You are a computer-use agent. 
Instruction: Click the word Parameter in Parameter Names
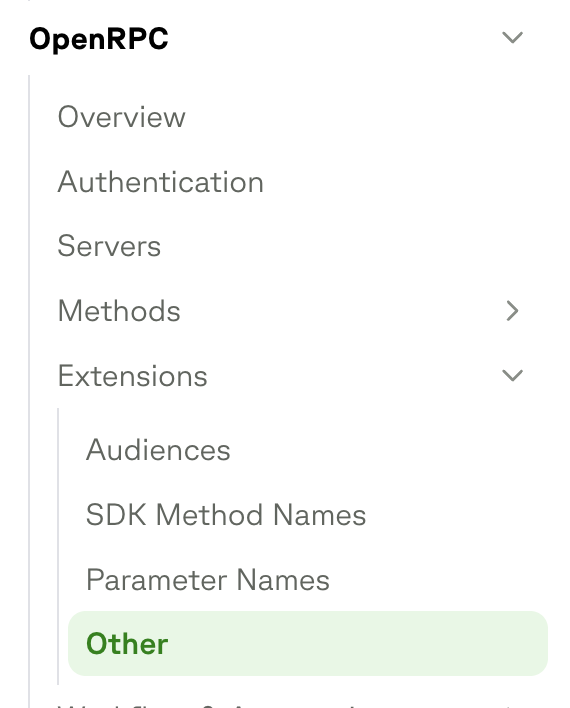(158, 580)
